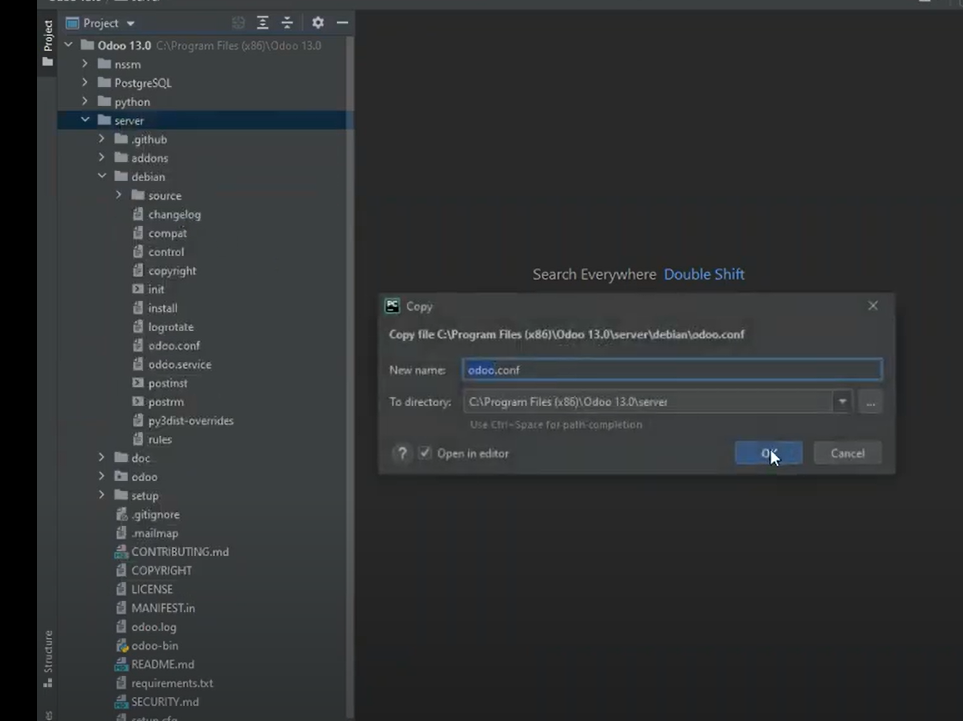The height and width of the screenshot is (721, 963).
Task: Collapse the Odoo 13.0 root node
Action: 69,45
